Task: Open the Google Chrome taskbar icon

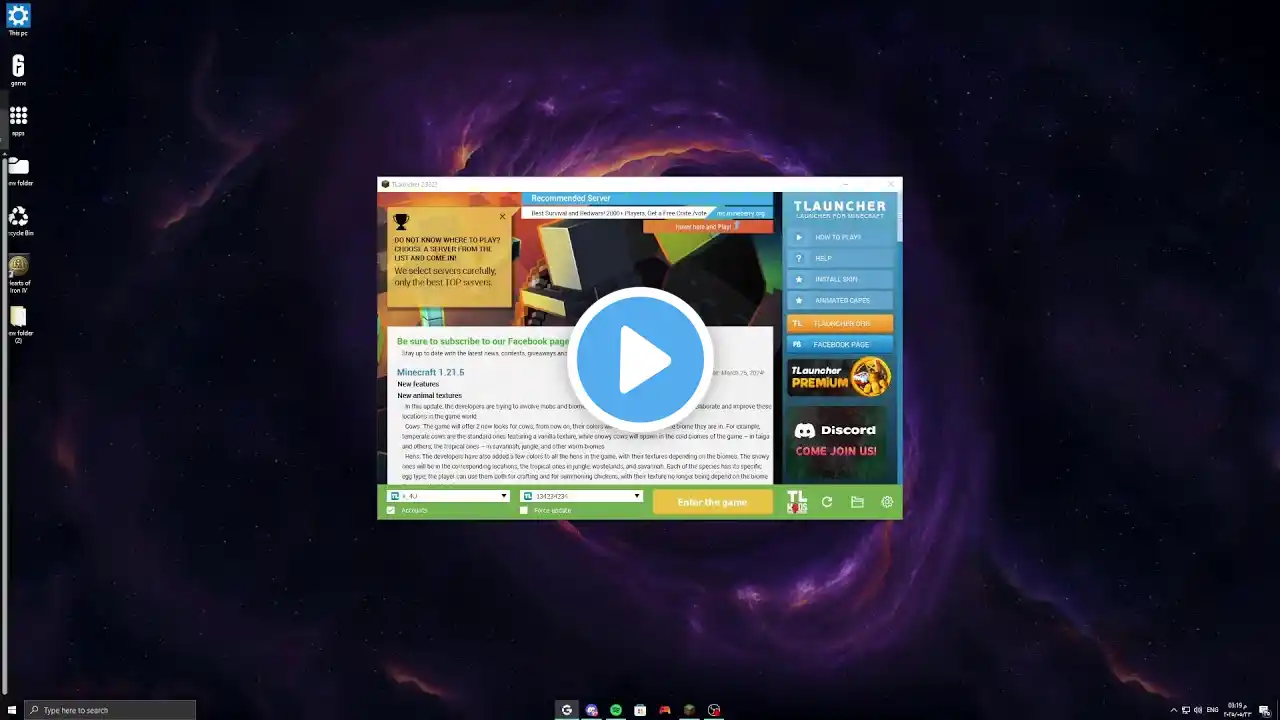Action: point(567,710)
